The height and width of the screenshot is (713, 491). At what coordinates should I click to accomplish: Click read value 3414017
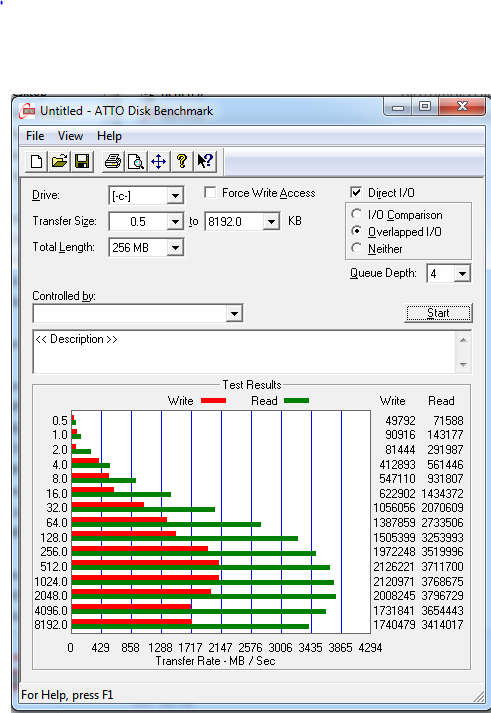[x=442, y=625]
